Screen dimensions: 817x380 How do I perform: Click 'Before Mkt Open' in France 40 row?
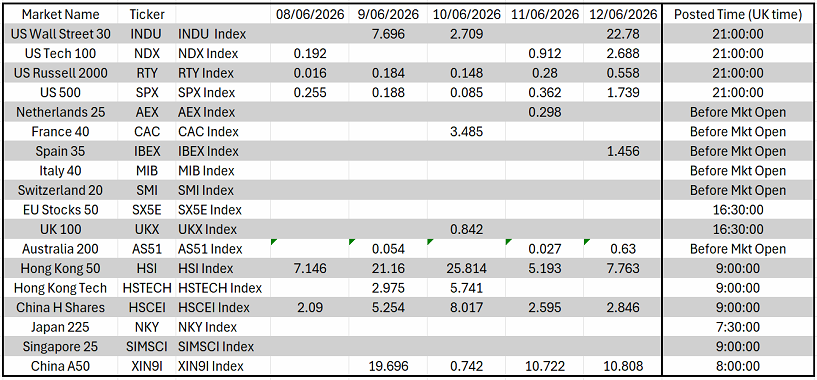point(738,132)
